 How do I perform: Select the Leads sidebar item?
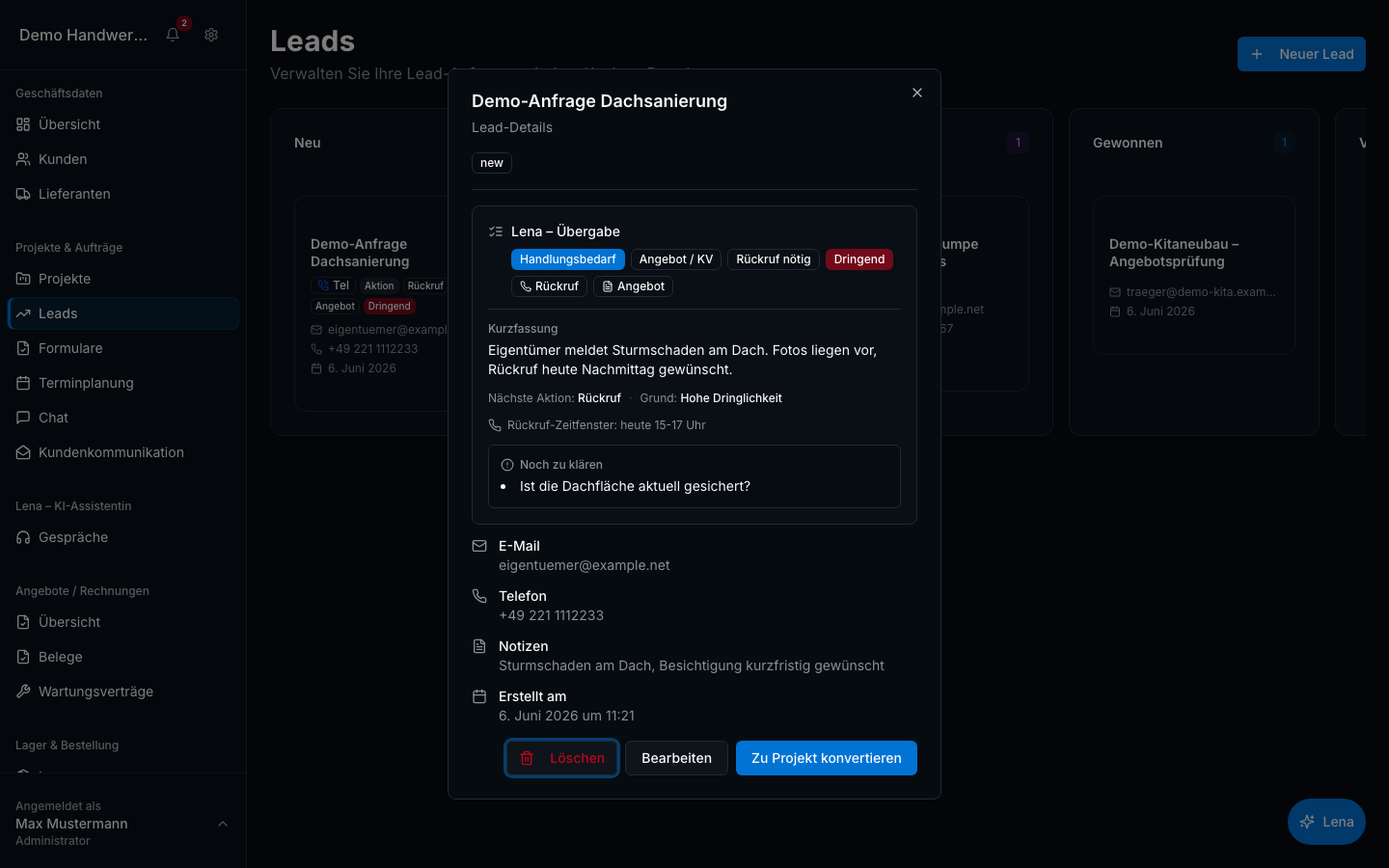pyautogui.click(x=123, y=313)
